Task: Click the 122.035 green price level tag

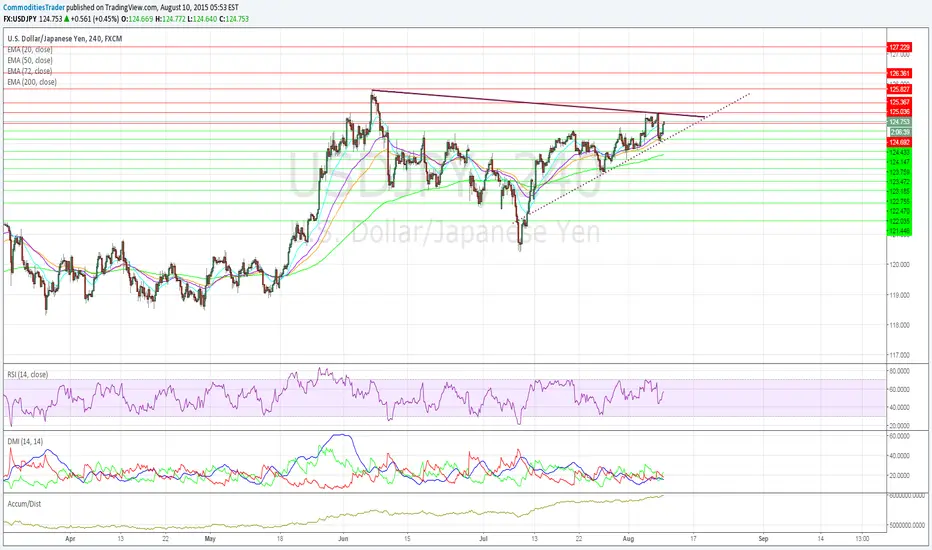Action: click(x=899, y=221)
